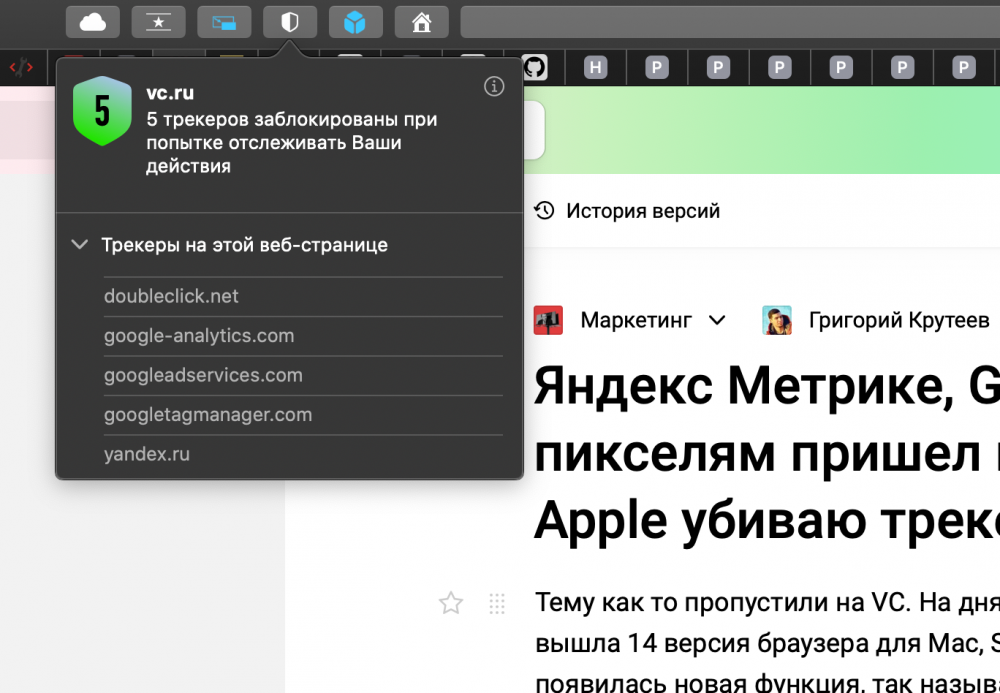Select the googleadservices.com tracker row

tap(303, 376)
